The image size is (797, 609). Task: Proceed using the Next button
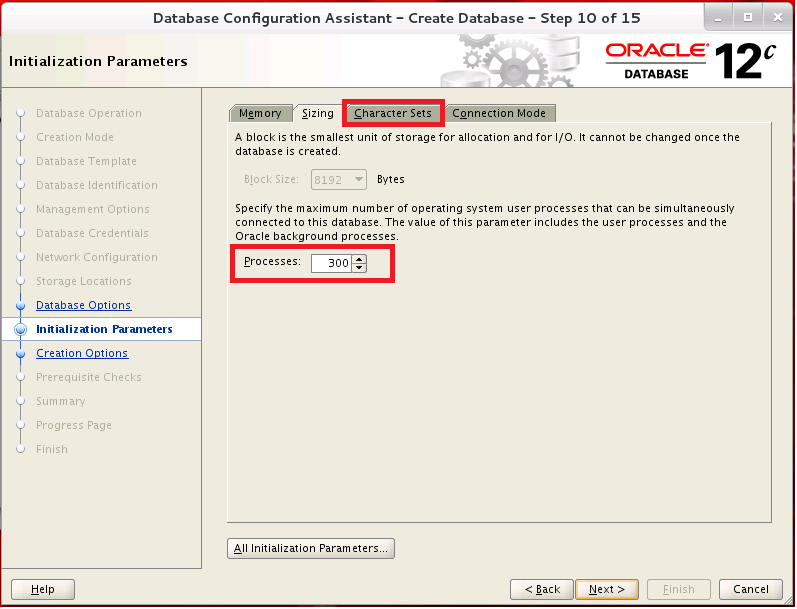pyautogui.click(x=607, y=589)
